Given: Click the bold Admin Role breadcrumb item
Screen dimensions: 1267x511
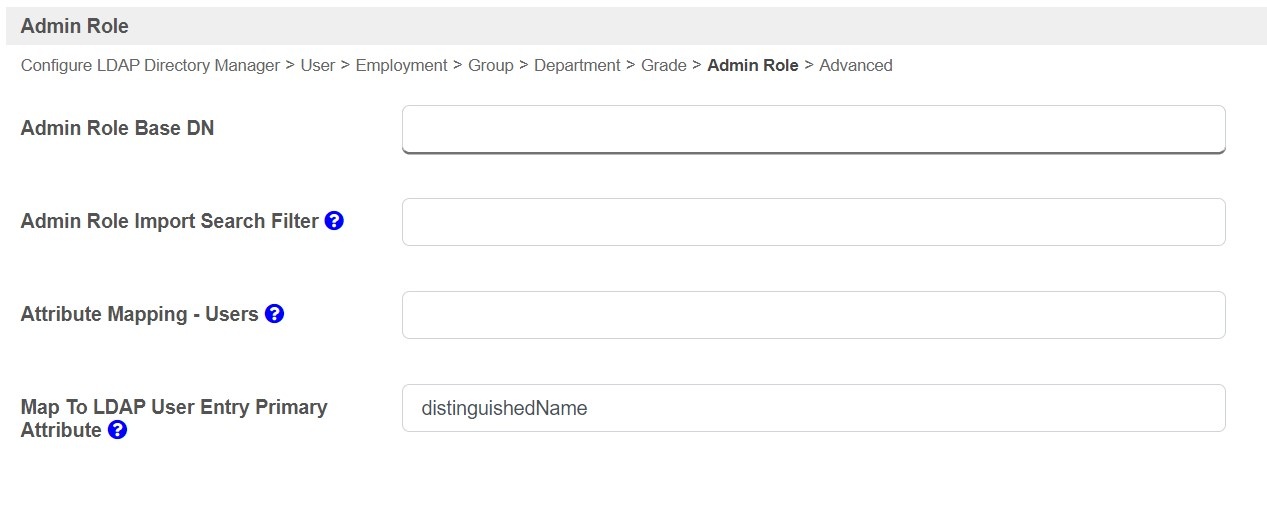Looking at the screenshot, I should click(x=752, y=65).
